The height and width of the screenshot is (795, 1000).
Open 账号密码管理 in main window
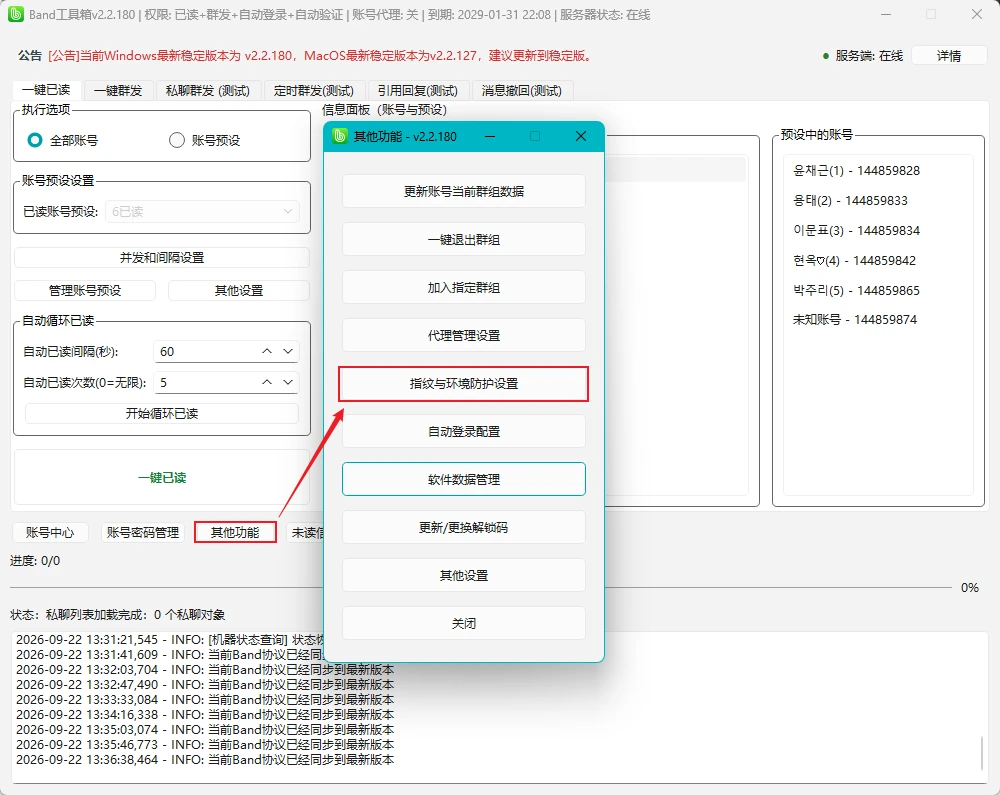pos(143,532)
